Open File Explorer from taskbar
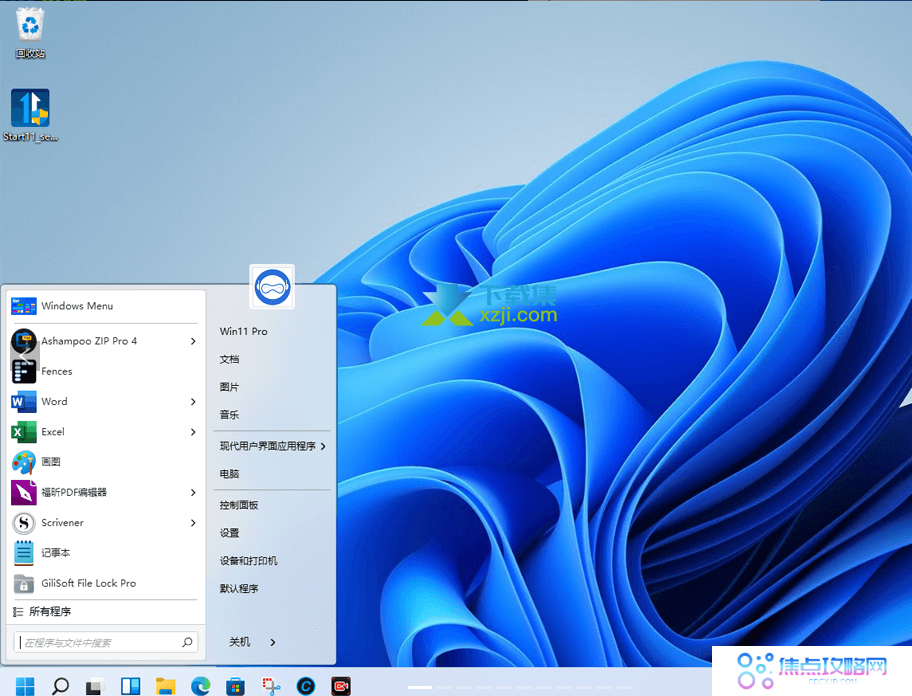912x696 pixels. tap(165, 687)
